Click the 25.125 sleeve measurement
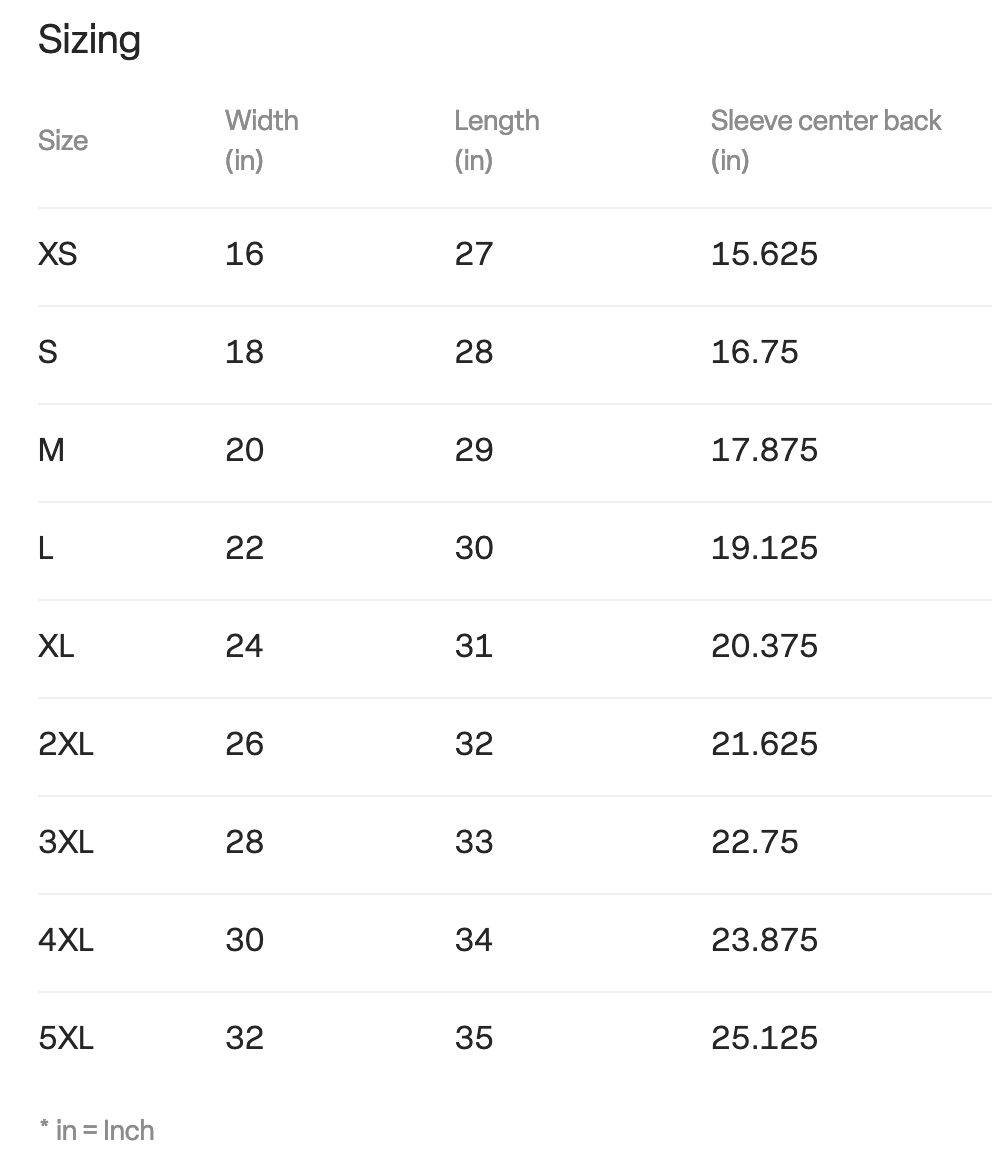This screenshot has height=1154, width=992. coord(764,1038)
